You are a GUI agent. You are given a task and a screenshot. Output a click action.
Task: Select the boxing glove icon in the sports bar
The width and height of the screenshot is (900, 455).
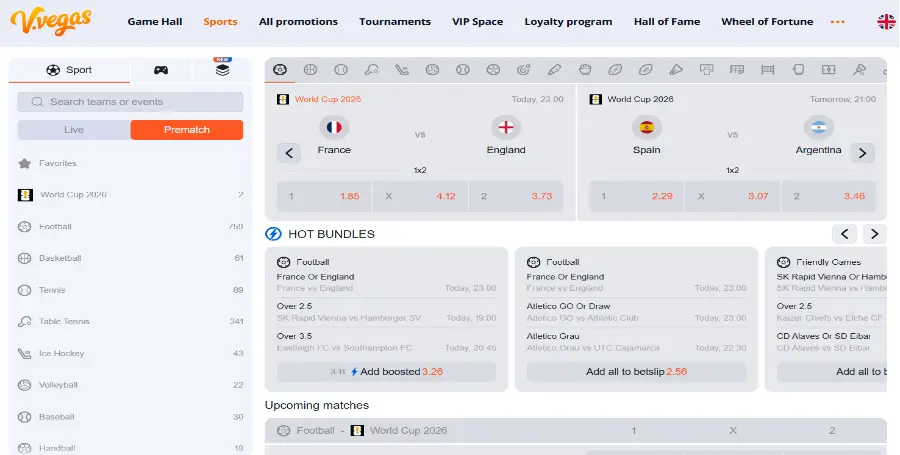[584, 69]
